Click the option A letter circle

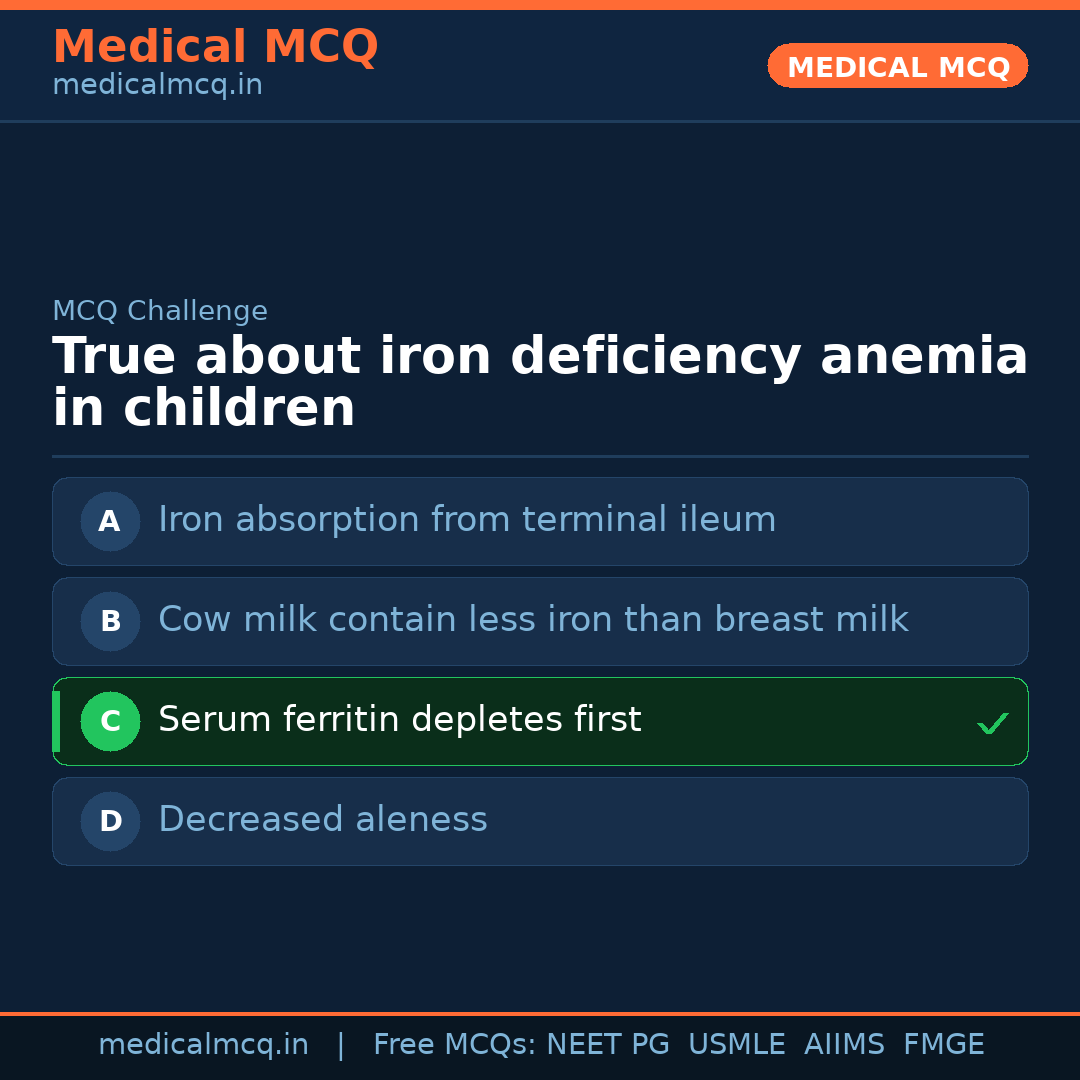click(x=110, y=521)
